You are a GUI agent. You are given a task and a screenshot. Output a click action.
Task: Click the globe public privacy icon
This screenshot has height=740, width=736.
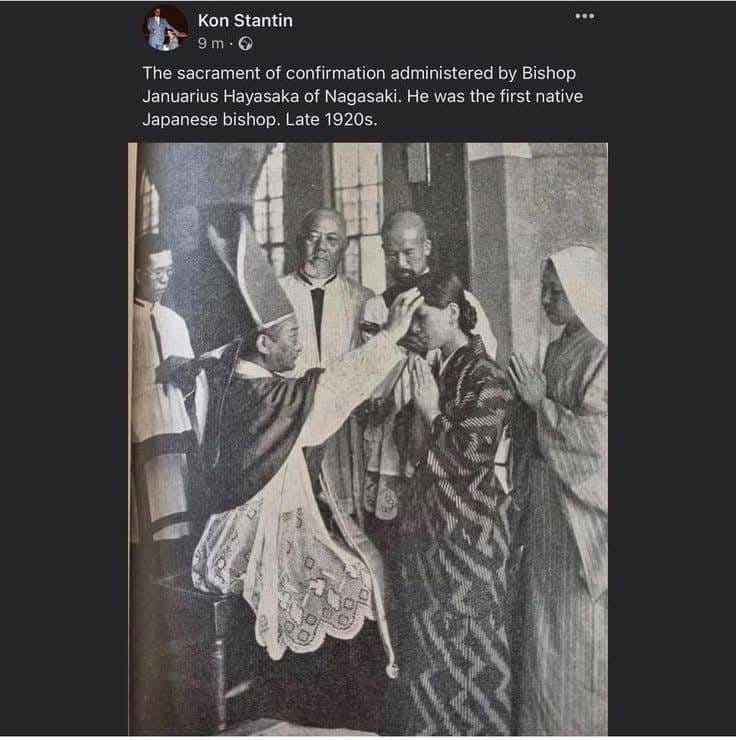245,44
